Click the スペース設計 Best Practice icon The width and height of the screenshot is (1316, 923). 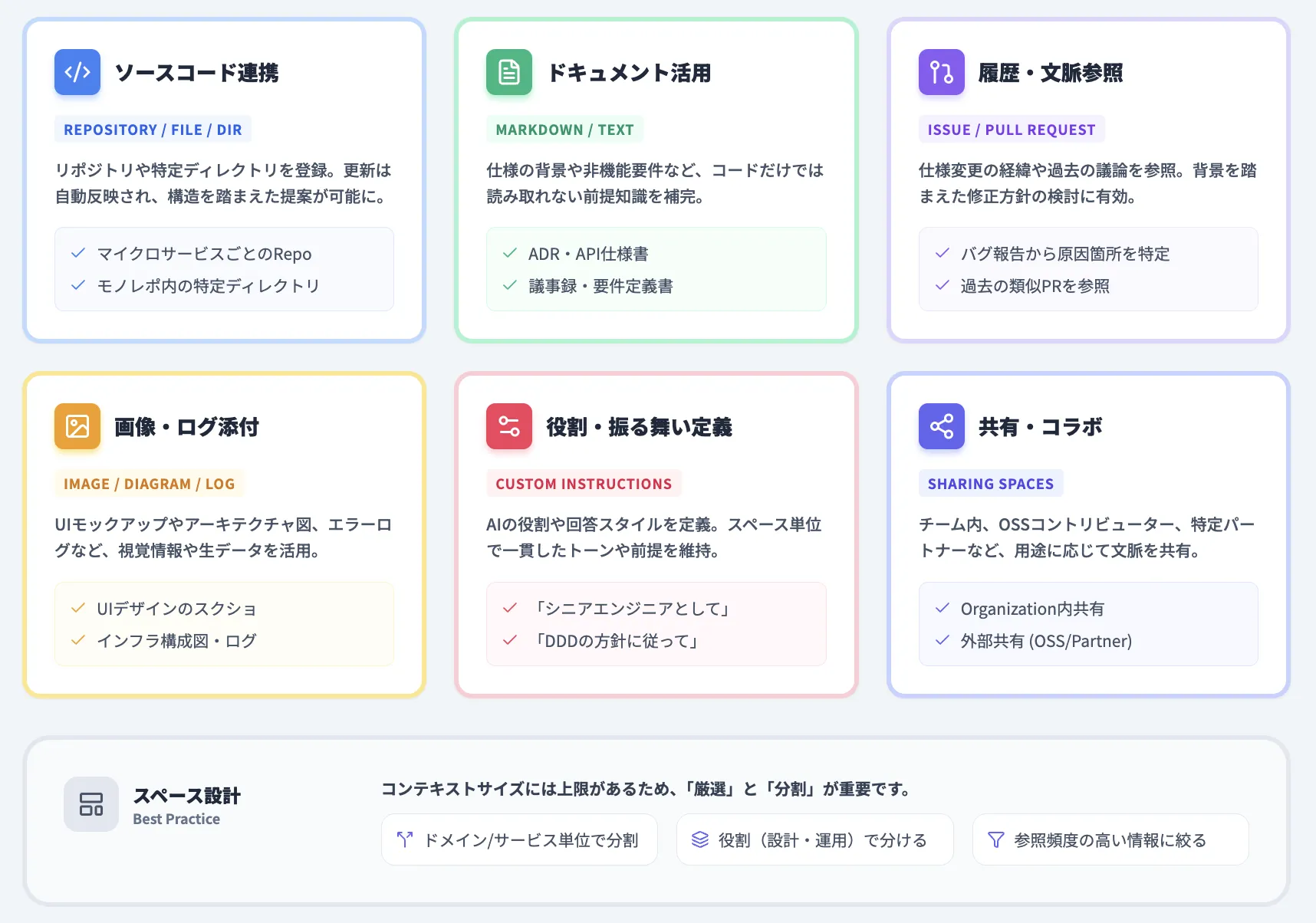(x=91, y=804)
